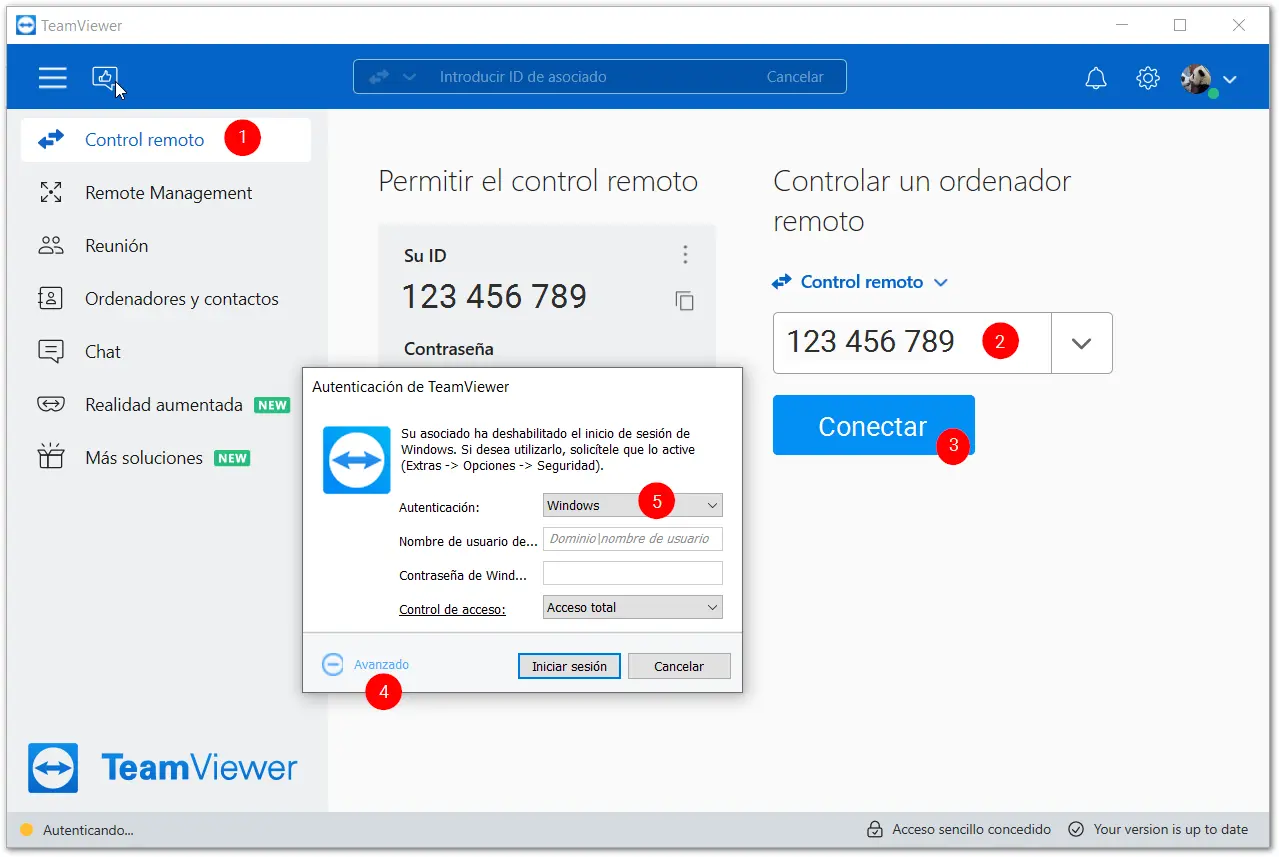This screenshot has width=1279, height=857.
Task: Click the Nombre de usuario field
Action: 632,539
